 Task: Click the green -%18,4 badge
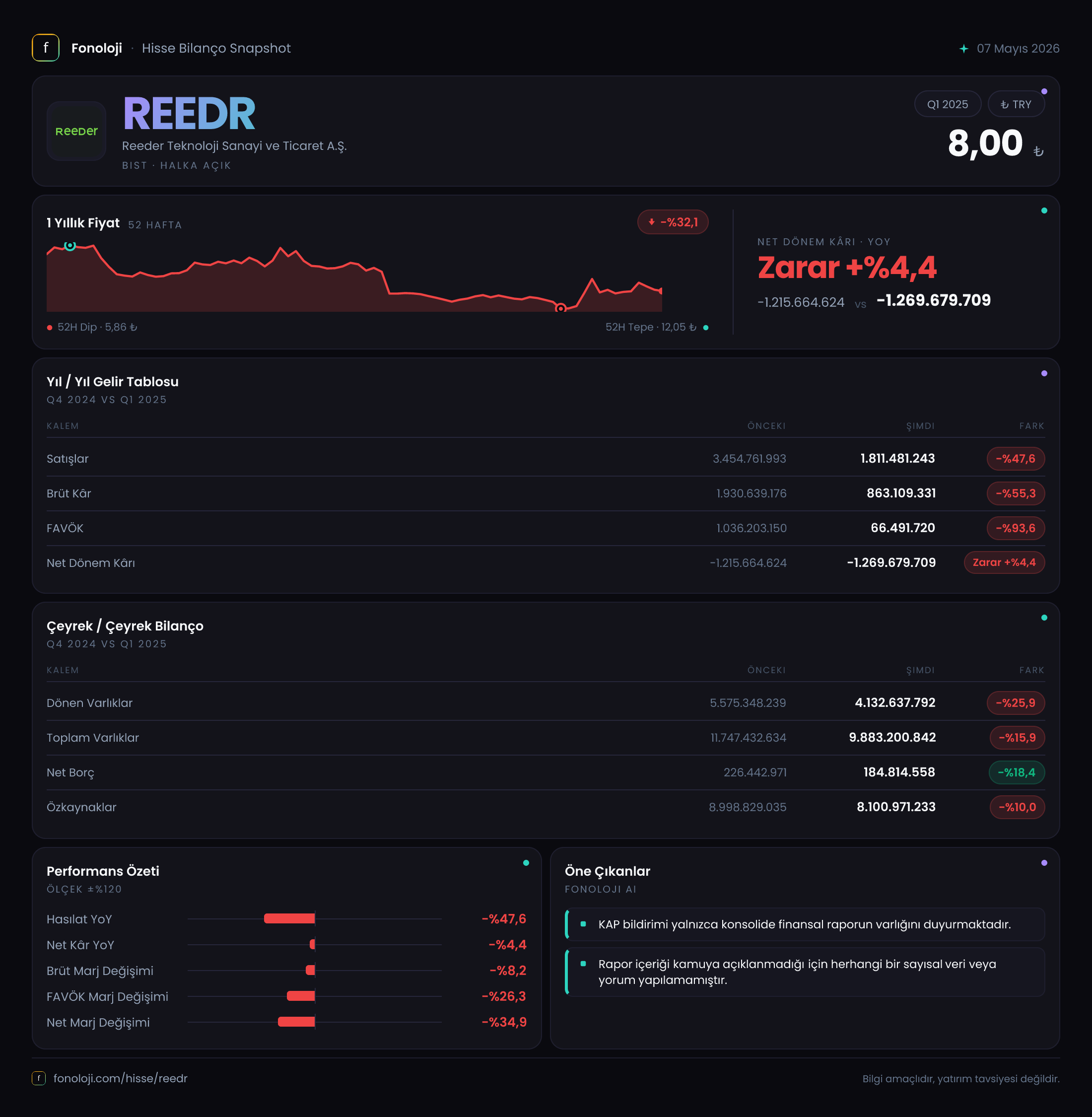click(x=1016, y=772)
